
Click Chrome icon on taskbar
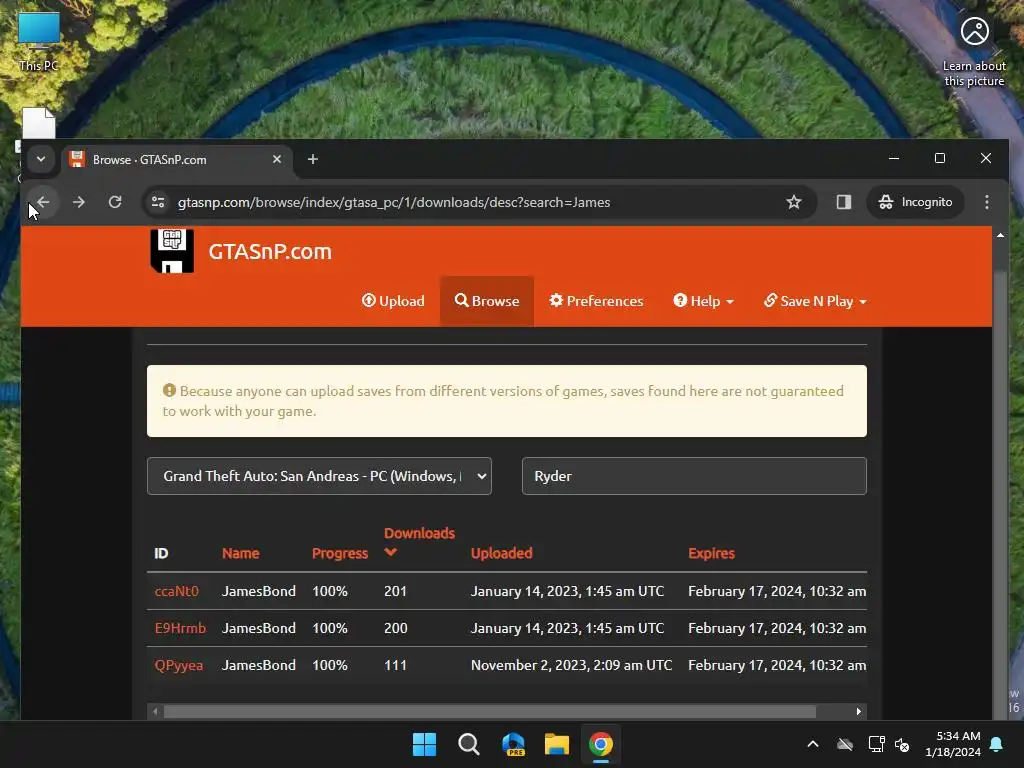pos(601,744)
